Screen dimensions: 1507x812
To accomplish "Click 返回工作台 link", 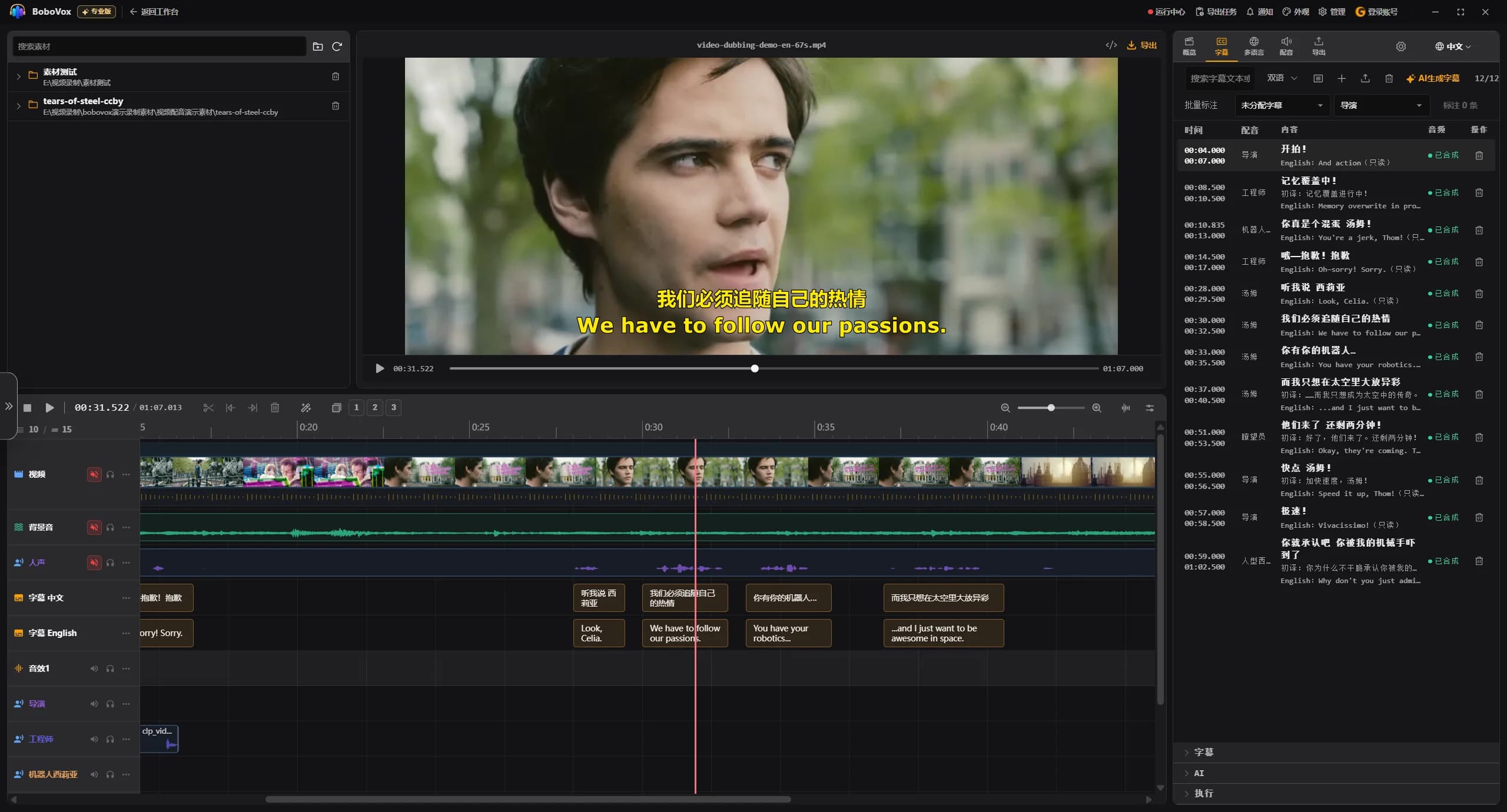I will 154,12.
